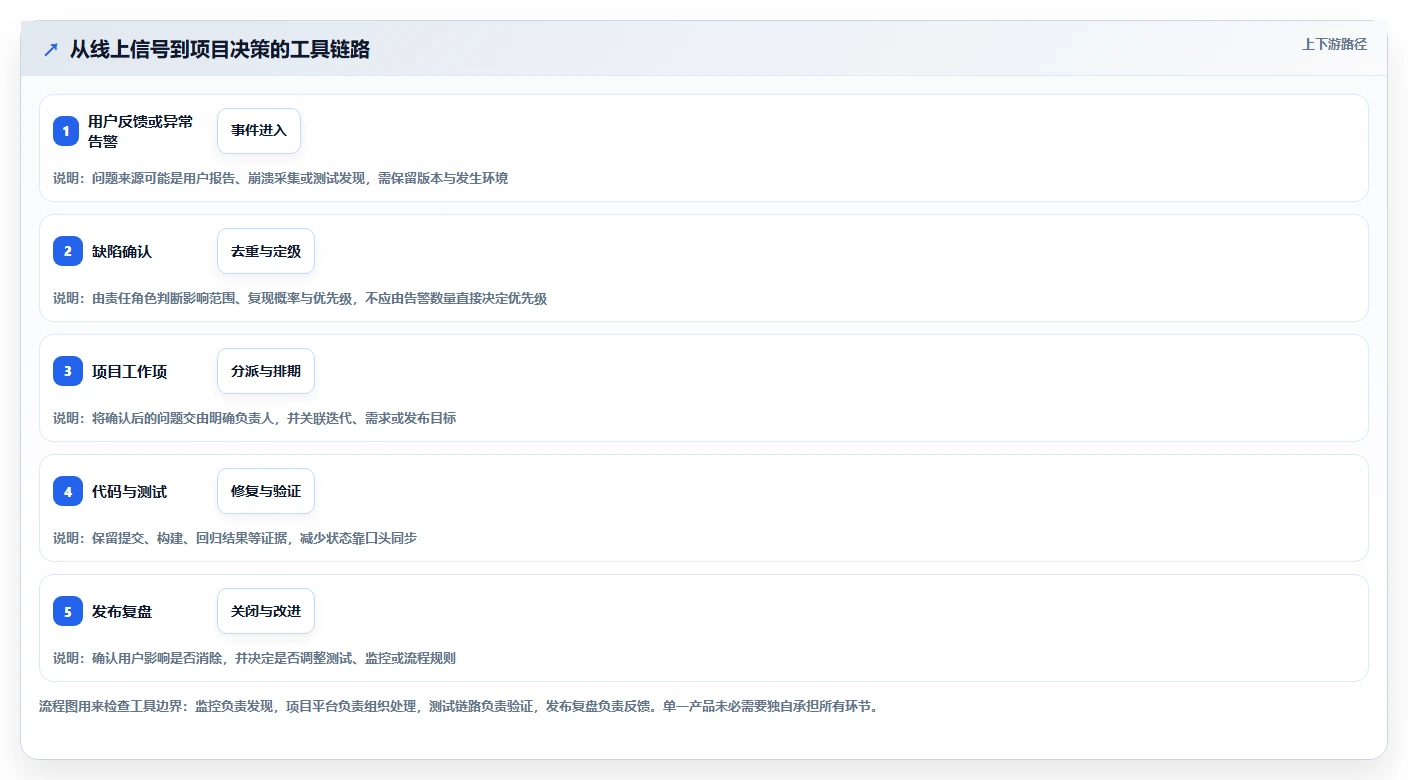Click the 去重与定级 button
Screen dimensions: 1408x780
pyautogui.click(x=266, y=251)
